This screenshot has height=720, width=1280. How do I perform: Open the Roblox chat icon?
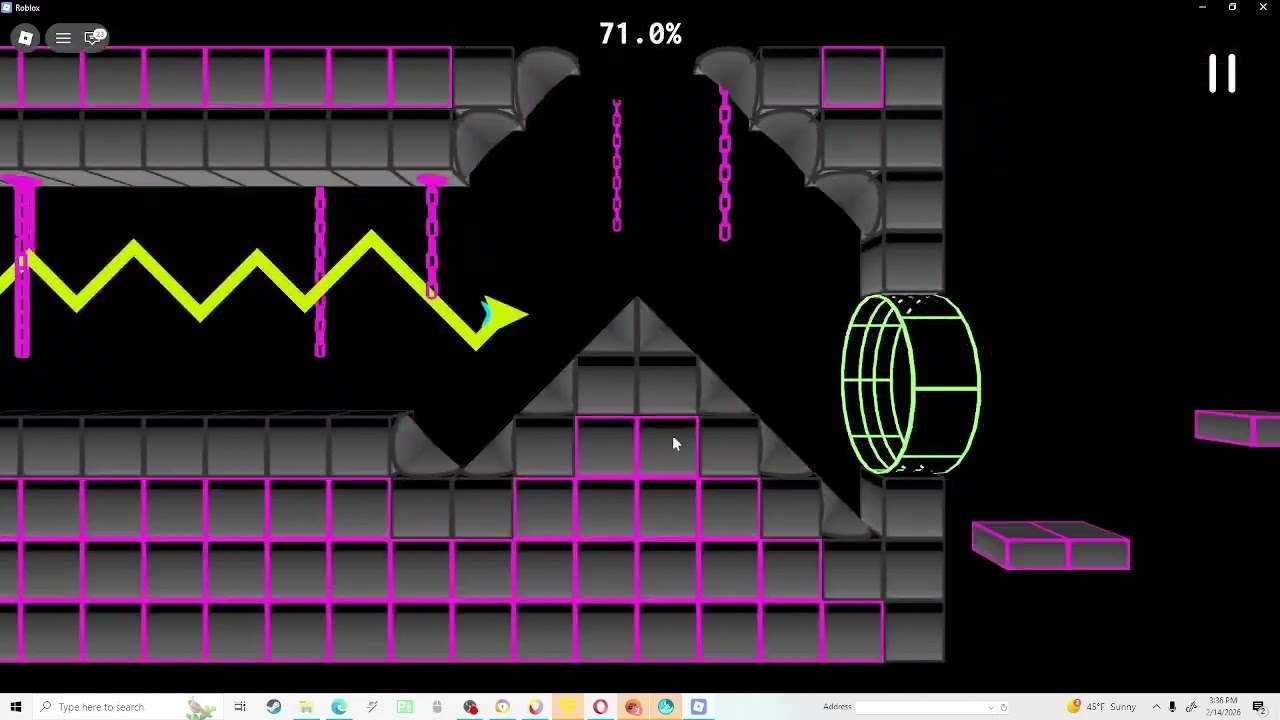pyautogui.click(x=94, y=38)
